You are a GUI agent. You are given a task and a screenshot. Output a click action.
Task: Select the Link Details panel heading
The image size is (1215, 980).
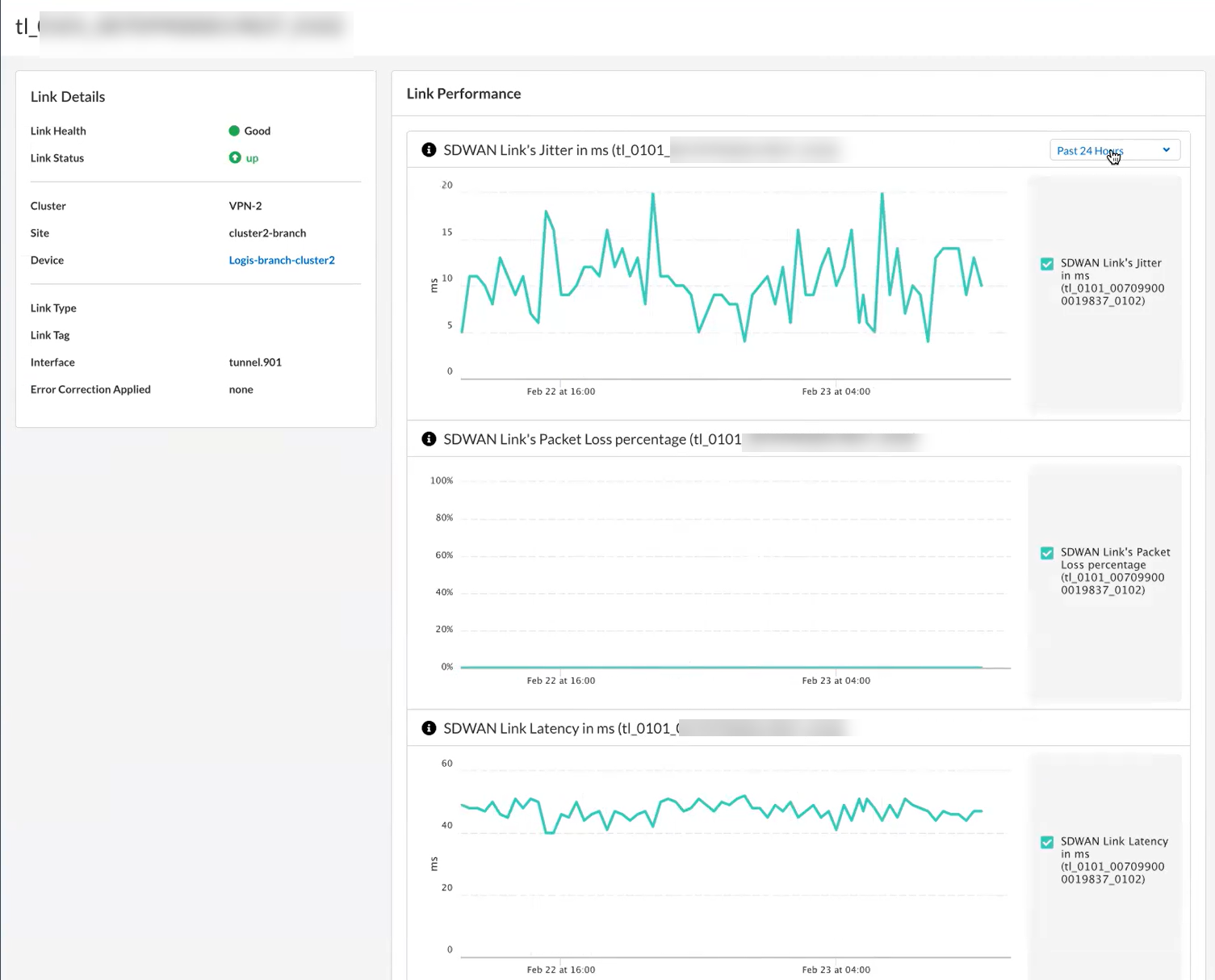(68, 97)
